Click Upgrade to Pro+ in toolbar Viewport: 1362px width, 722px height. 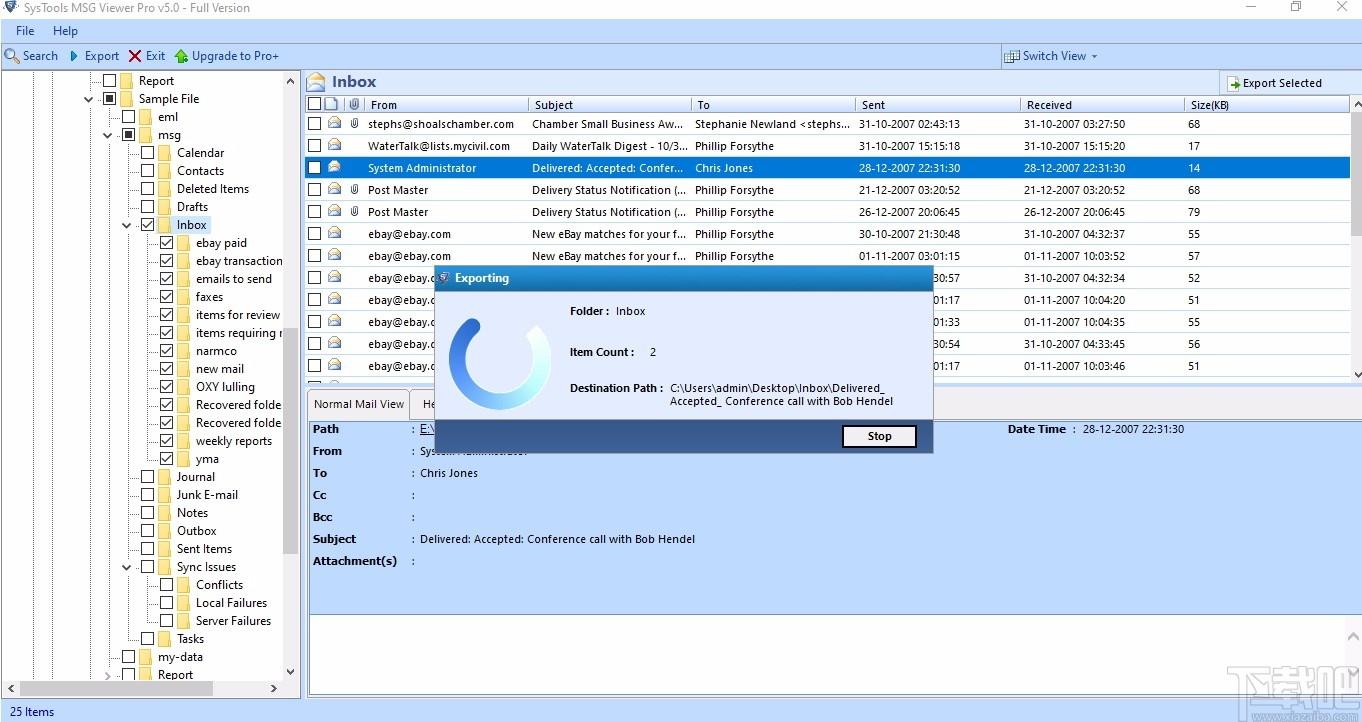pos(226,56)
